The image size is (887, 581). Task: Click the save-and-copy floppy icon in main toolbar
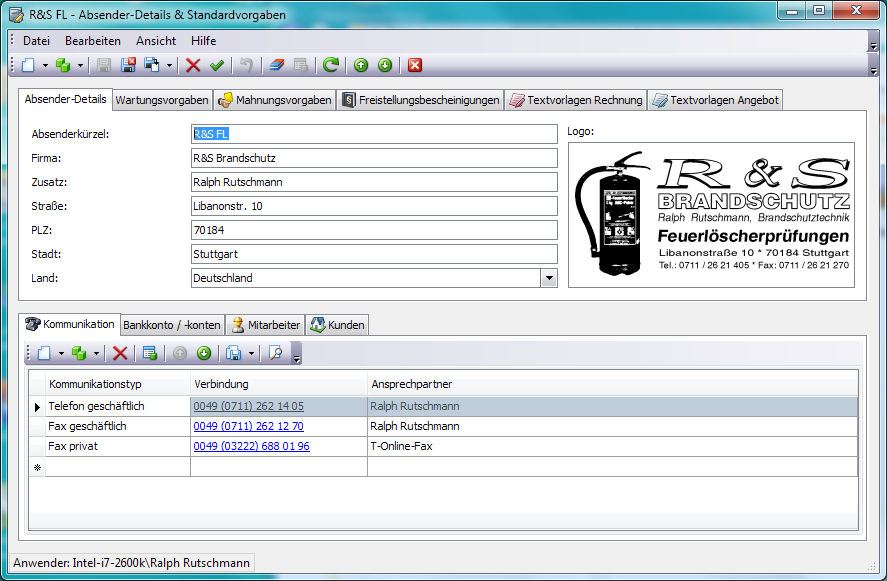tap(152, 66)
